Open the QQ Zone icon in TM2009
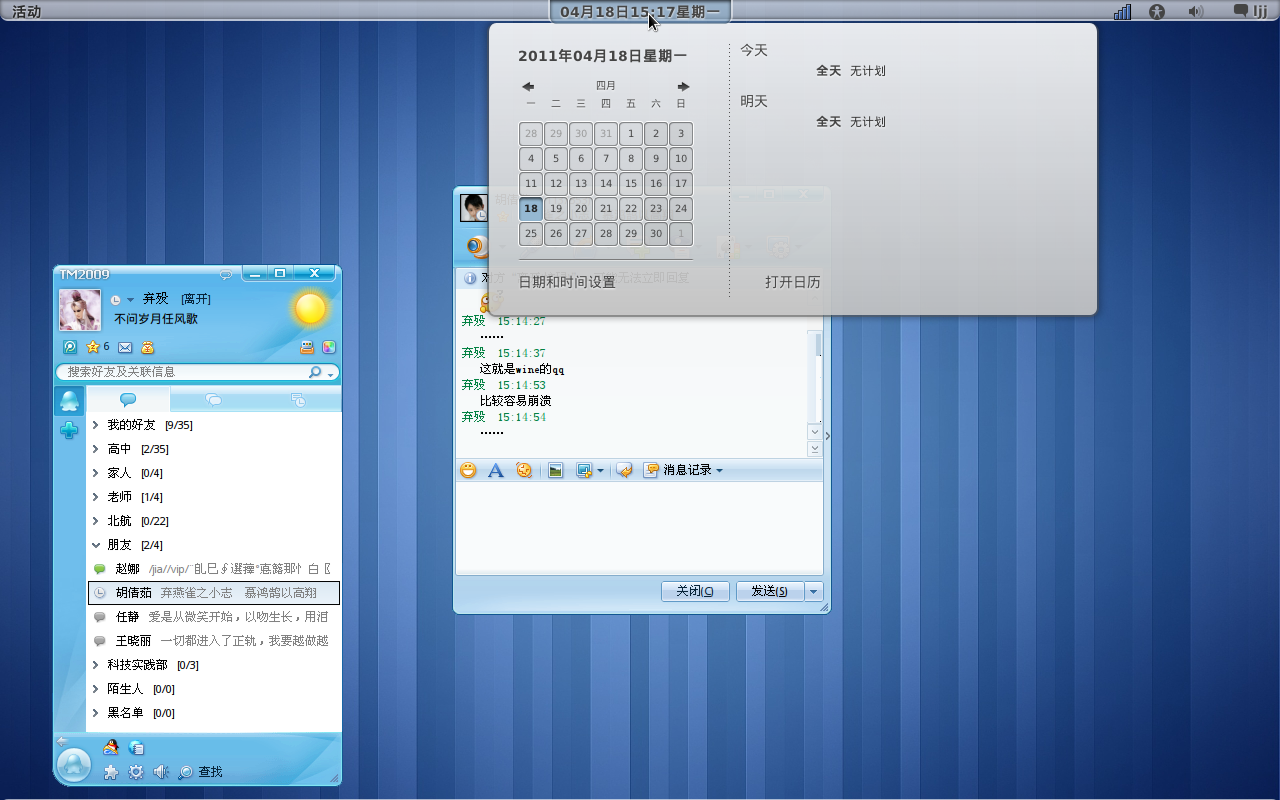This screenshot has height=800, width=1280. [x=70, y=347]
